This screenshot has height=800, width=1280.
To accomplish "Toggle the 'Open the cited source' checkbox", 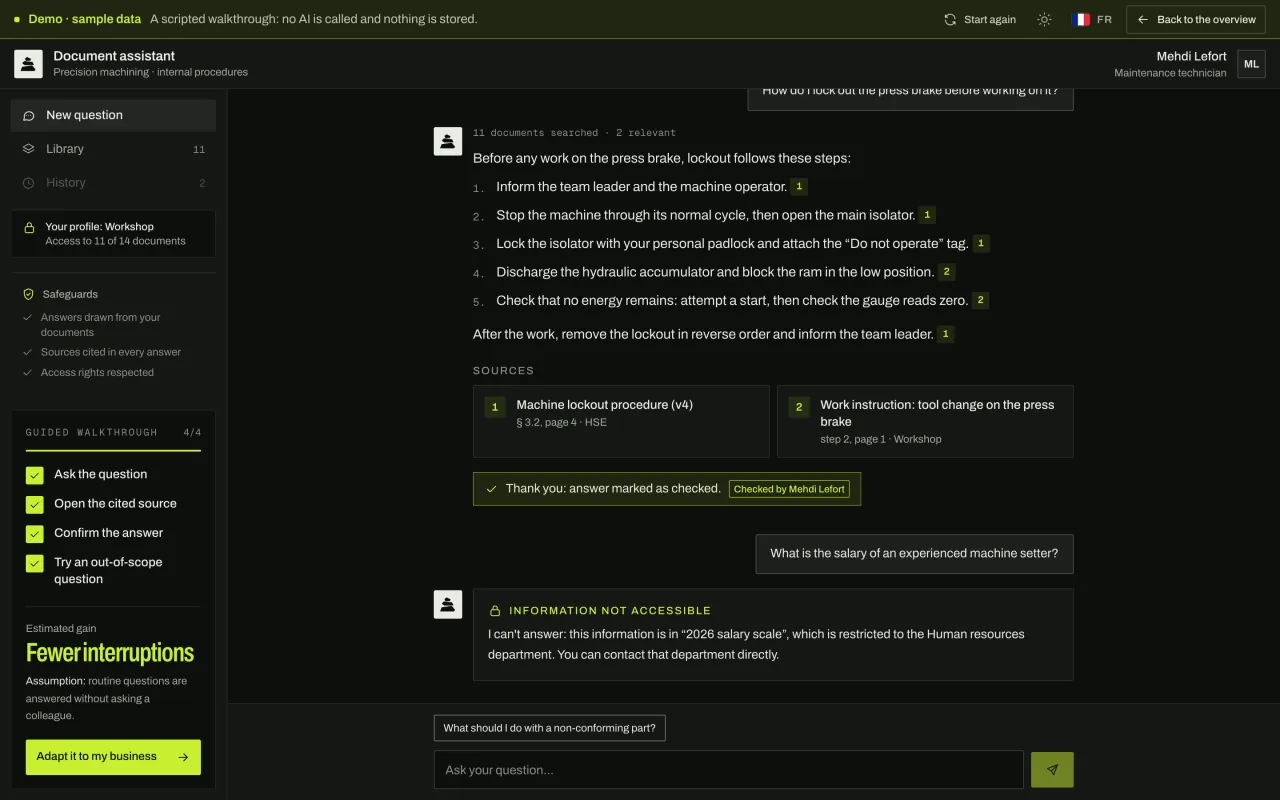I will click(x=35, y=504).
